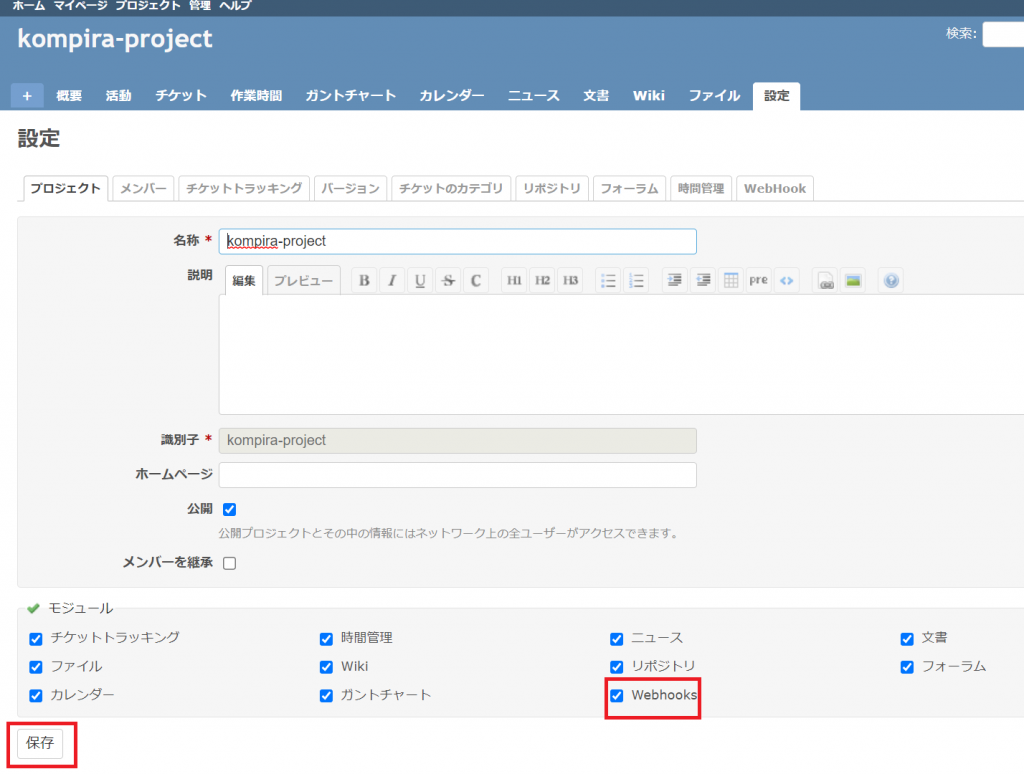Insert preformatted text with the pre icon
The height and width of the screenshot is (774, 1024).
(x=758, y=280)
